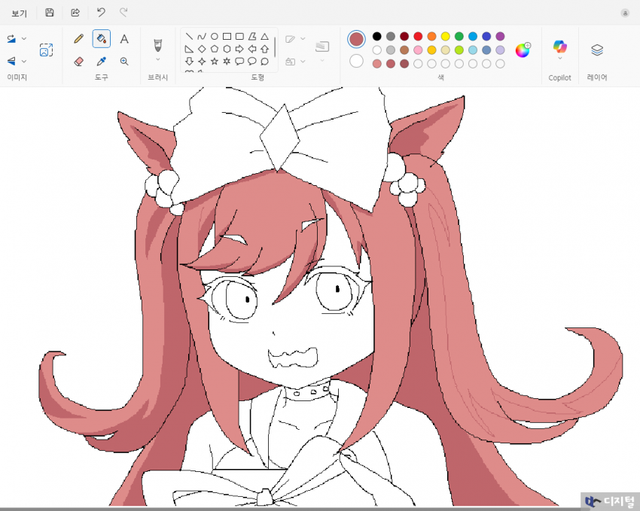This screenshot has width=640, height=511.
Task: Select the Line shape
Action: coord(189,37)
